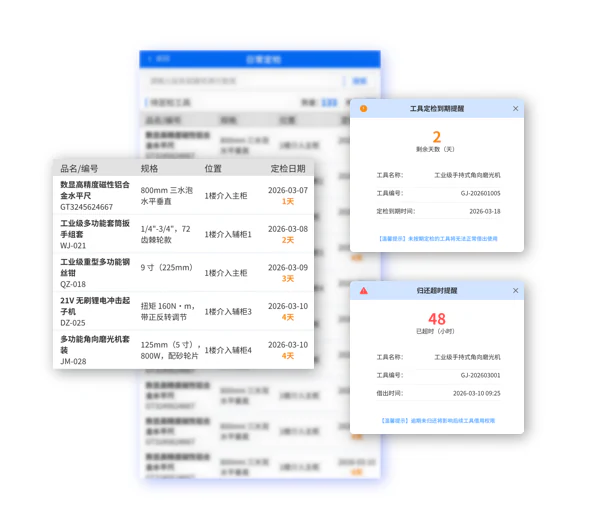Screen dimensions: 591x523
Task: Close the 归还超时提醒 dialog
Action: (x=515, y=291)
